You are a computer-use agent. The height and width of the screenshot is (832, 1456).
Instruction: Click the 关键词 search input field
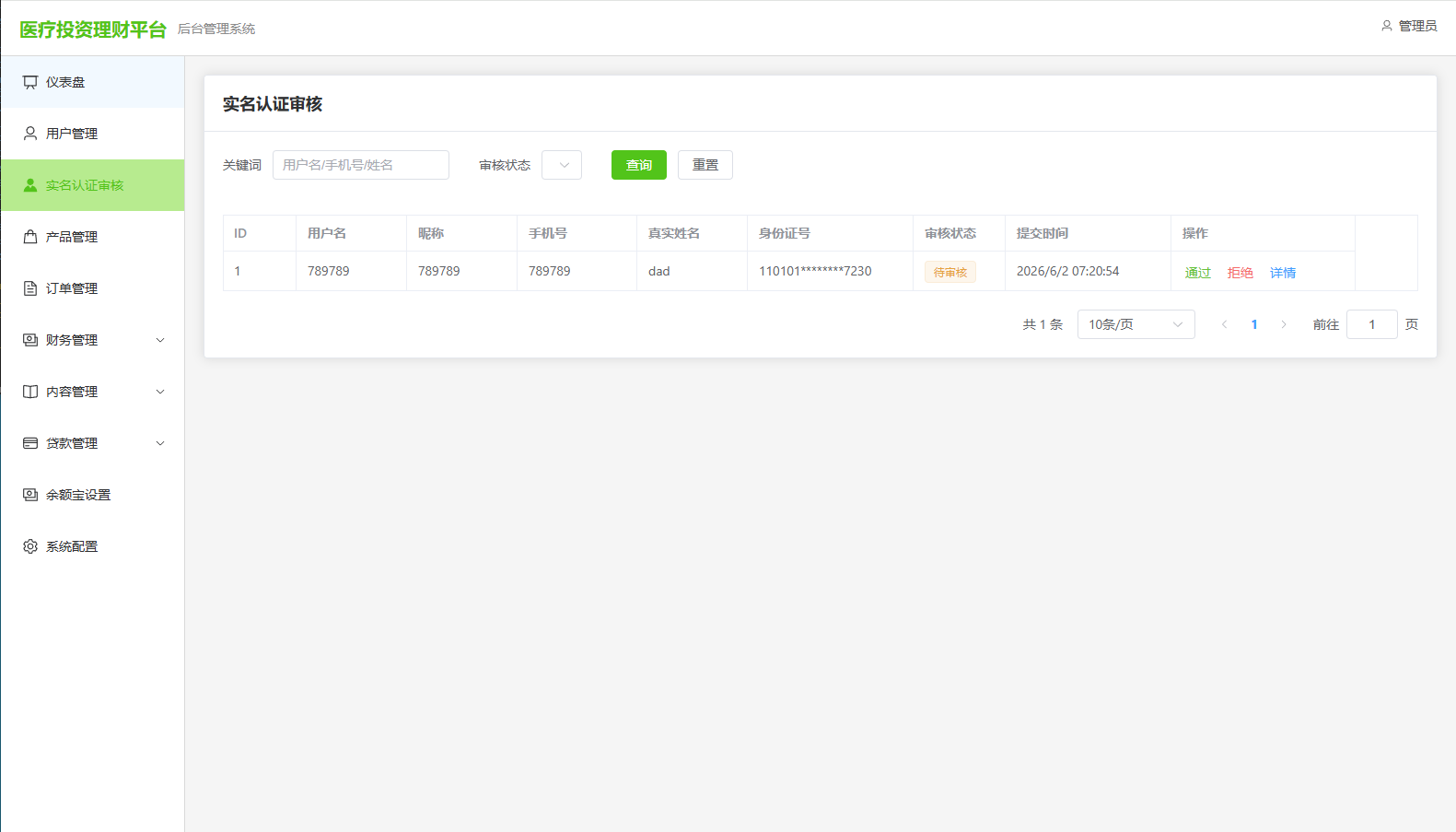pos(361,165)
